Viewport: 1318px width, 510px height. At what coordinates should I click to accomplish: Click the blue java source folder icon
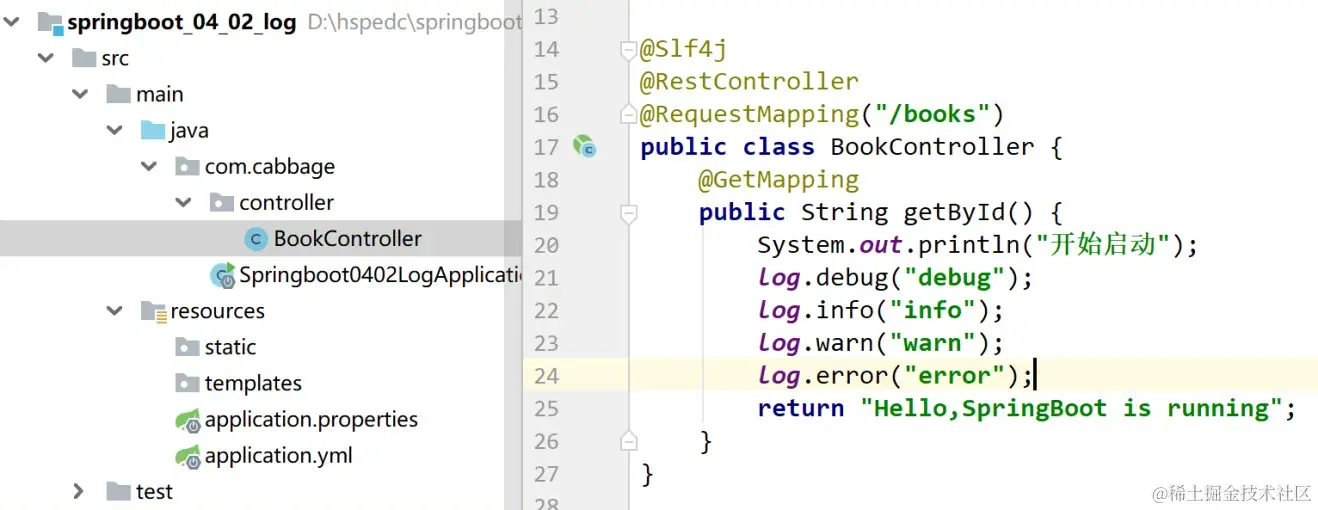[153, 130]
